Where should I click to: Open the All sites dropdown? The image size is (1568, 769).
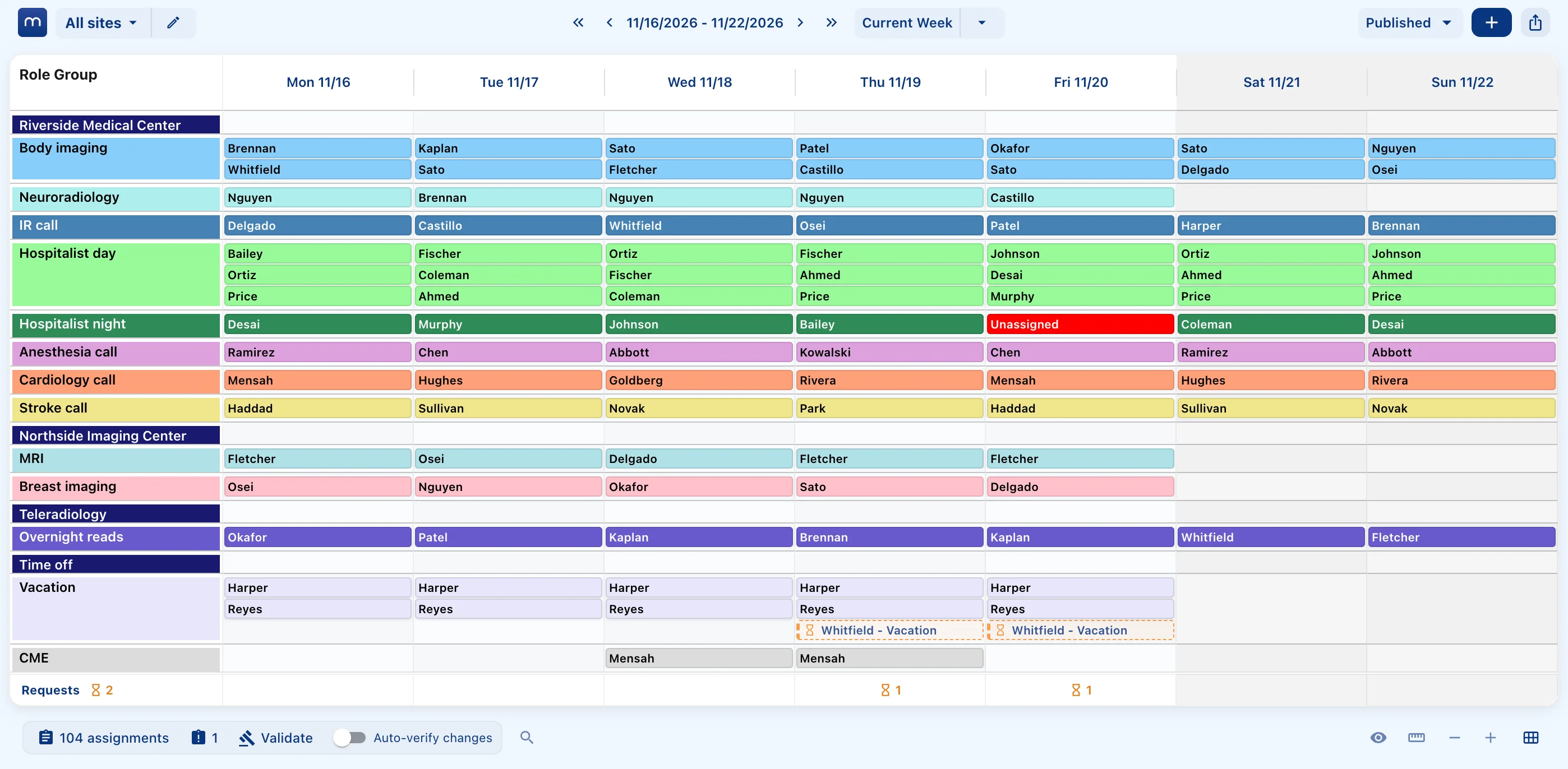coord(101,22)
